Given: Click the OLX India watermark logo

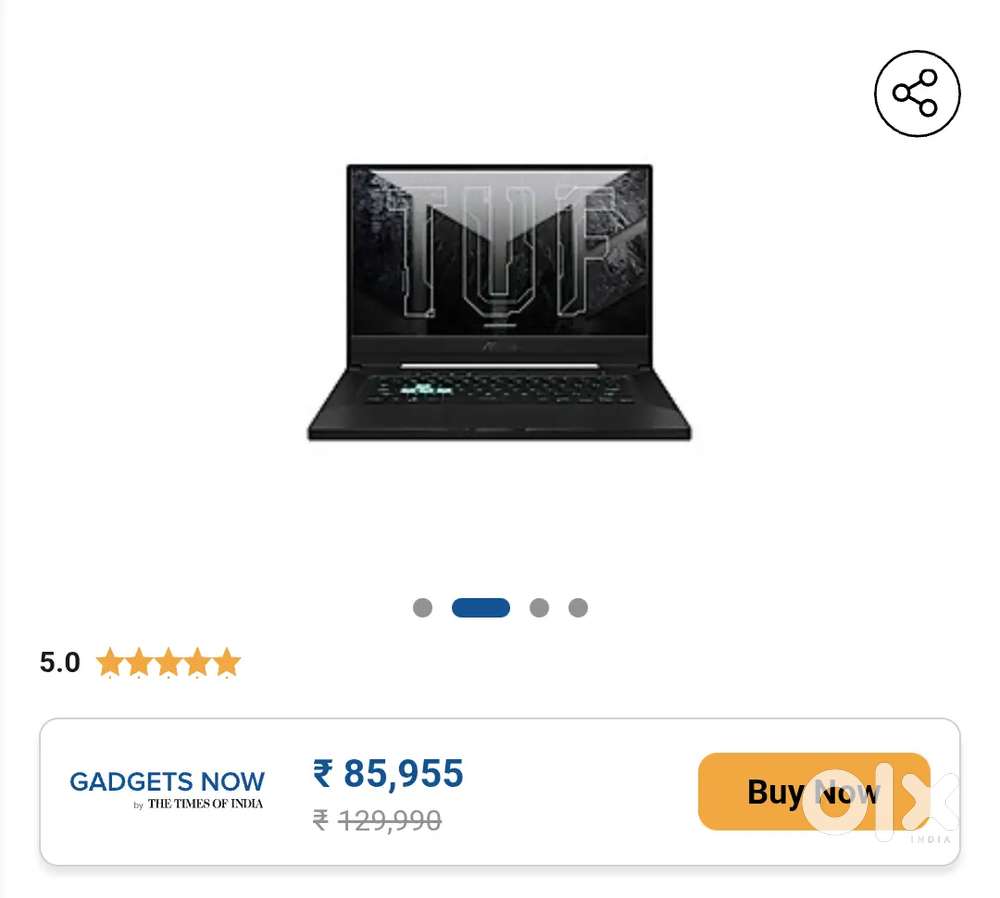Looking at the screenshot, I should (x=881, y=802).
